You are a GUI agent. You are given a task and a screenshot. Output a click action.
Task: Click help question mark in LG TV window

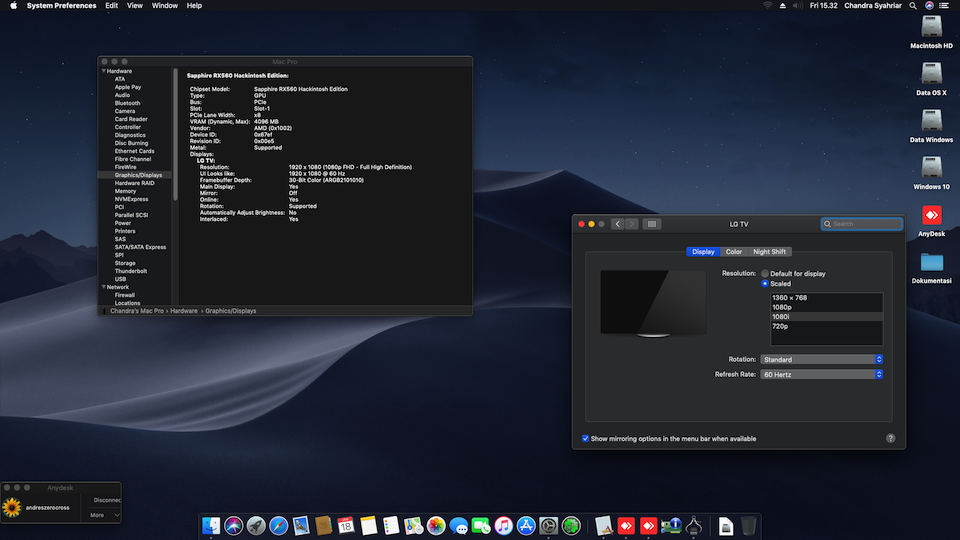pyautogui.click(x=890, y=438)
